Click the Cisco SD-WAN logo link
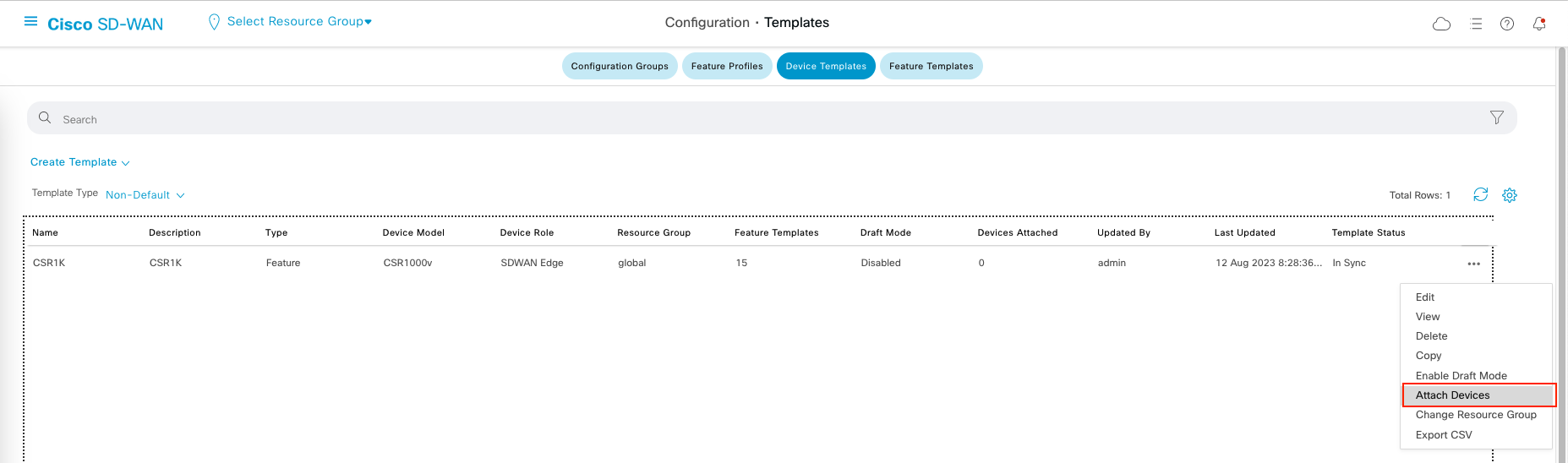The image size is (1568, 463). click(105, 25)
